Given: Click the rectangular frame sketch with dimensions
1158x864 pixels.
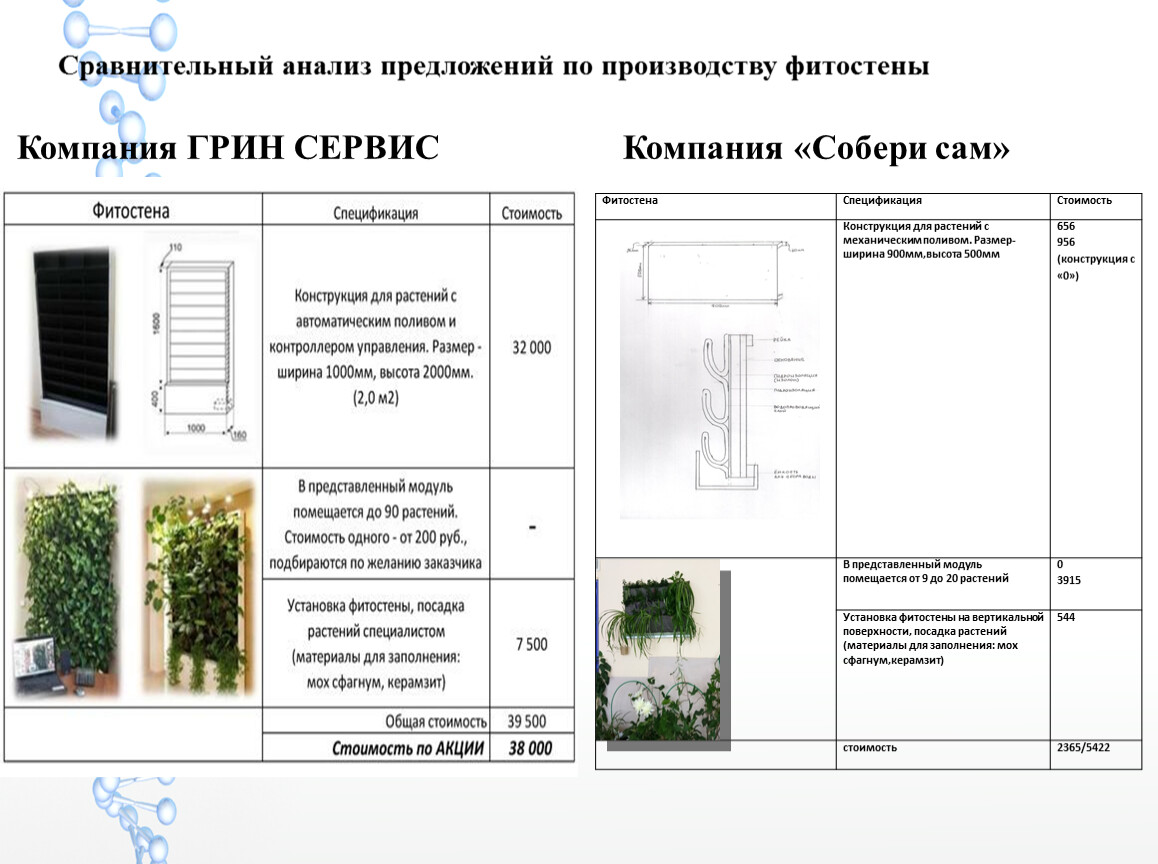Looking at the screenshot, I should [x=714, y=272].
